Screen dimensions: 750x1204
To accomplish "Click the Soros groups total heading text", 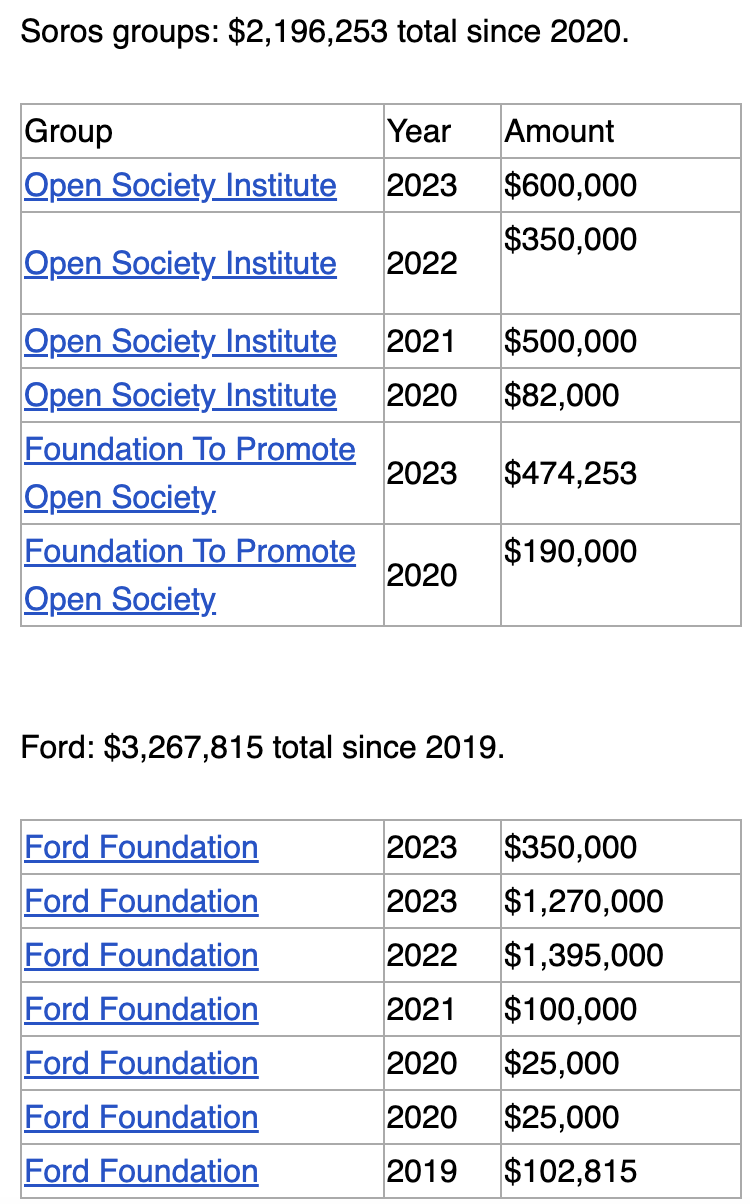I will (x=325, y=32).
